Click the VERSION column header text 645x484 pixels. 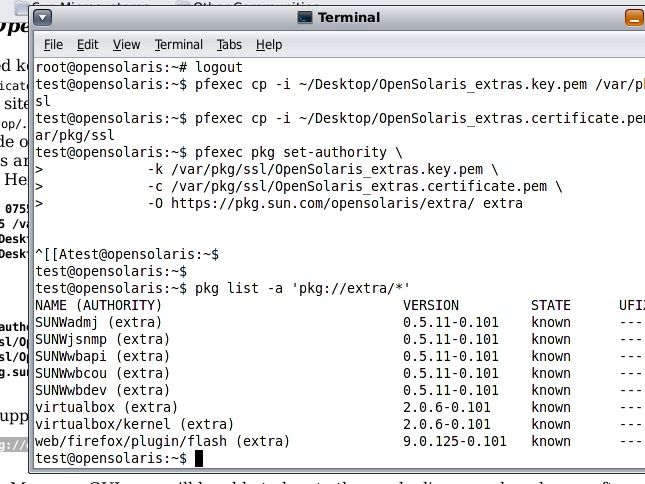point(431,305)
